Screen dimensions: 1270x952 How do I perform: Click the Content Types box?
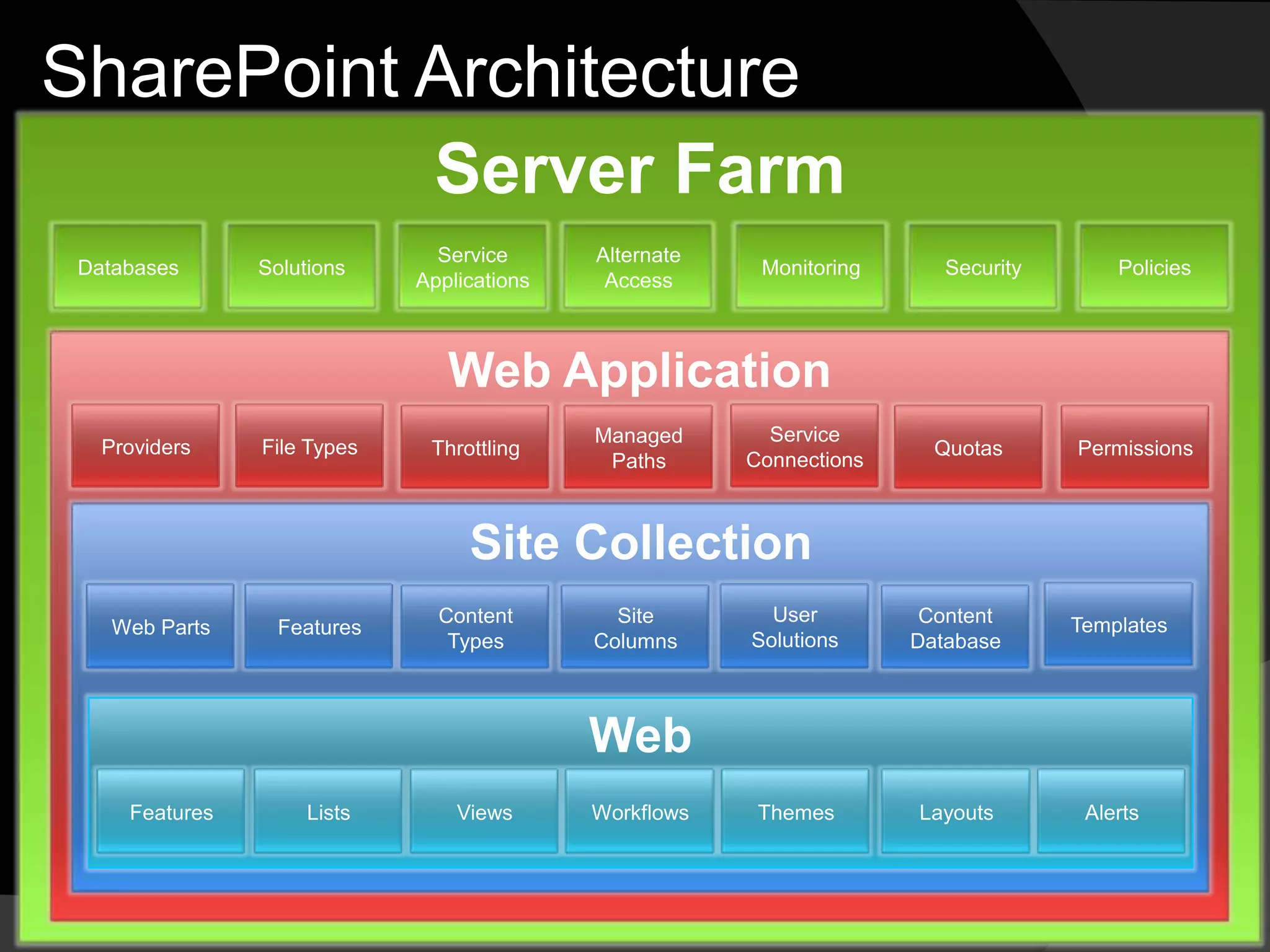[x=475, y=627]
